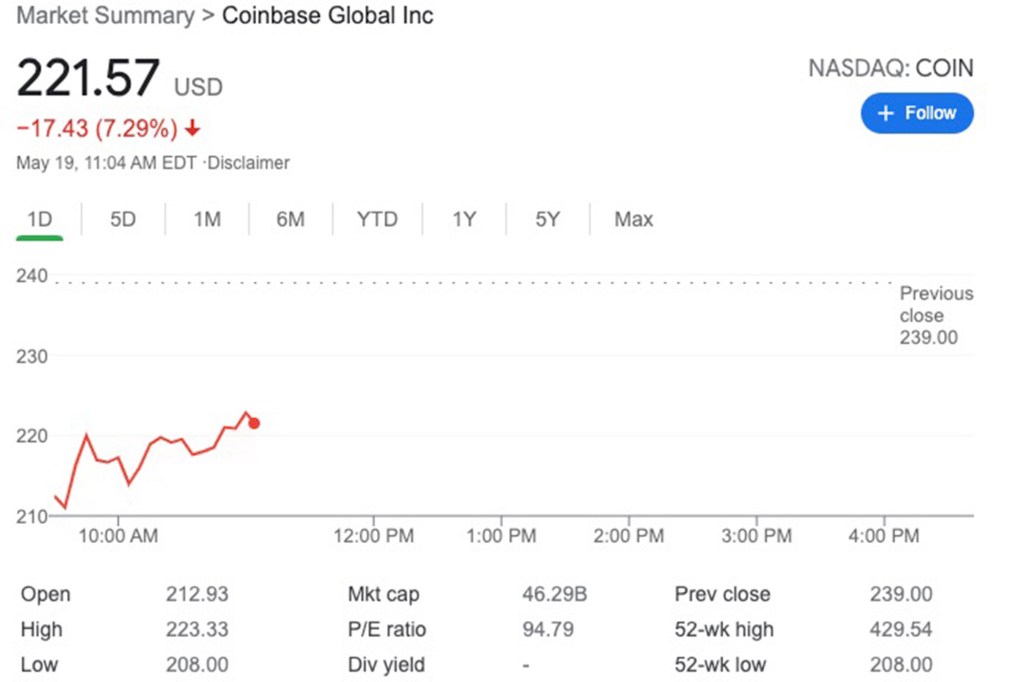
Task: Click the red current price dot on chart
Action: pyautogui.click(x=254, y=423)
